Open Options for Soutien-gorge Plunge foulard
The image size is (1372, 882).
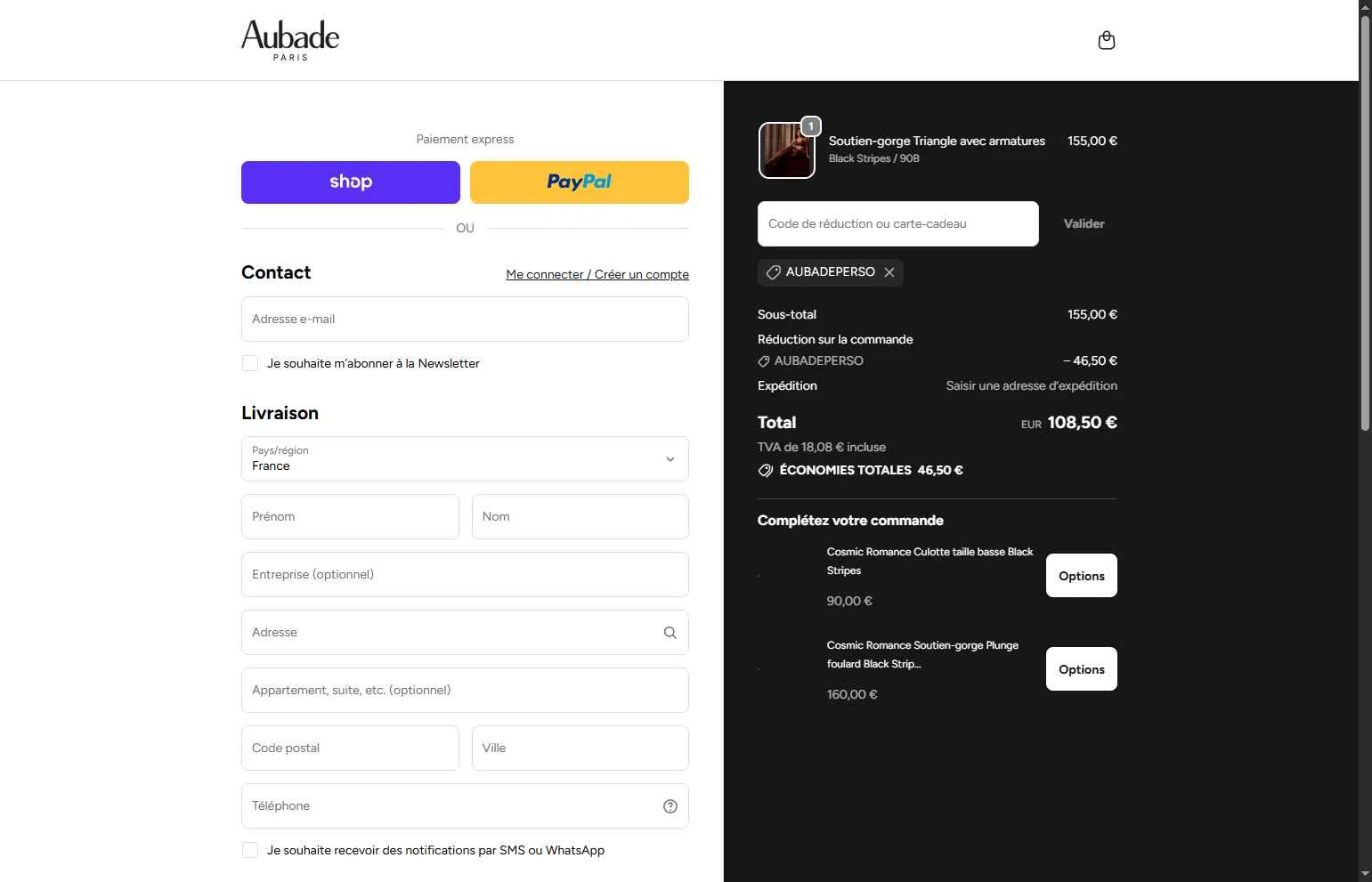pos(1082,669)
